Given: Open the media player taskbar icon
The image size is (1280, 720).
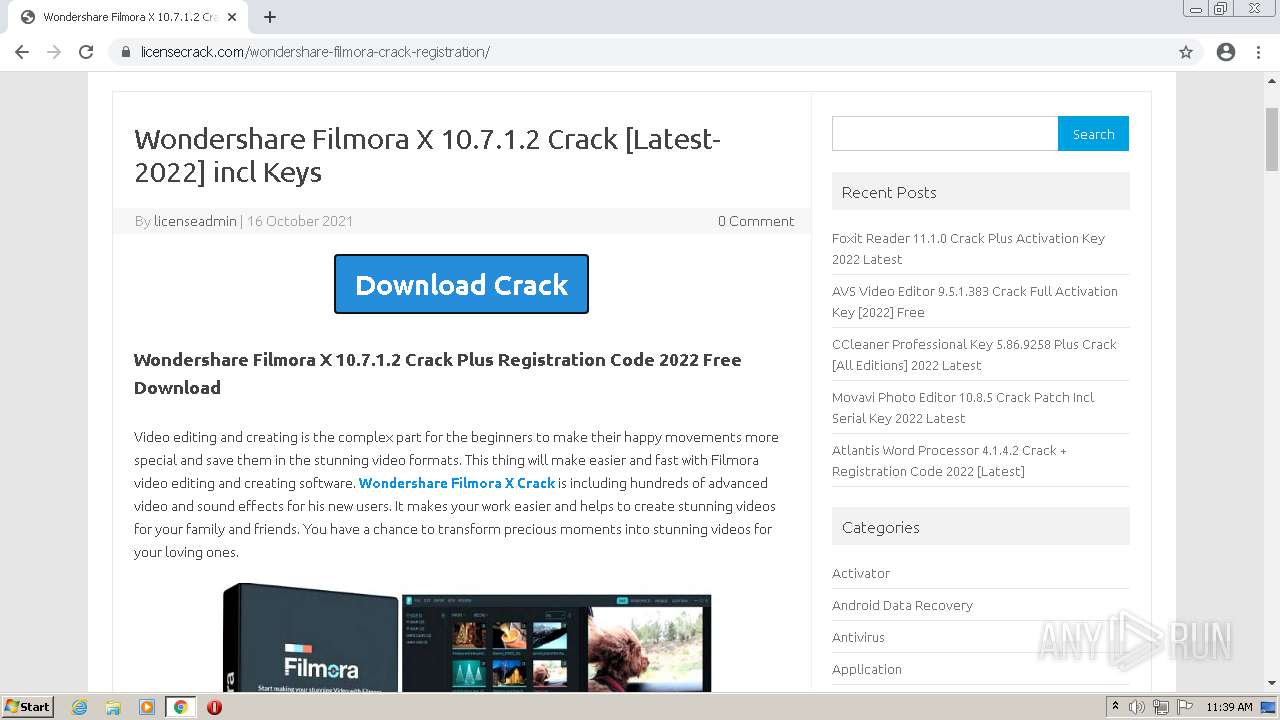Looking at the screenshot, I should (147, 707).
